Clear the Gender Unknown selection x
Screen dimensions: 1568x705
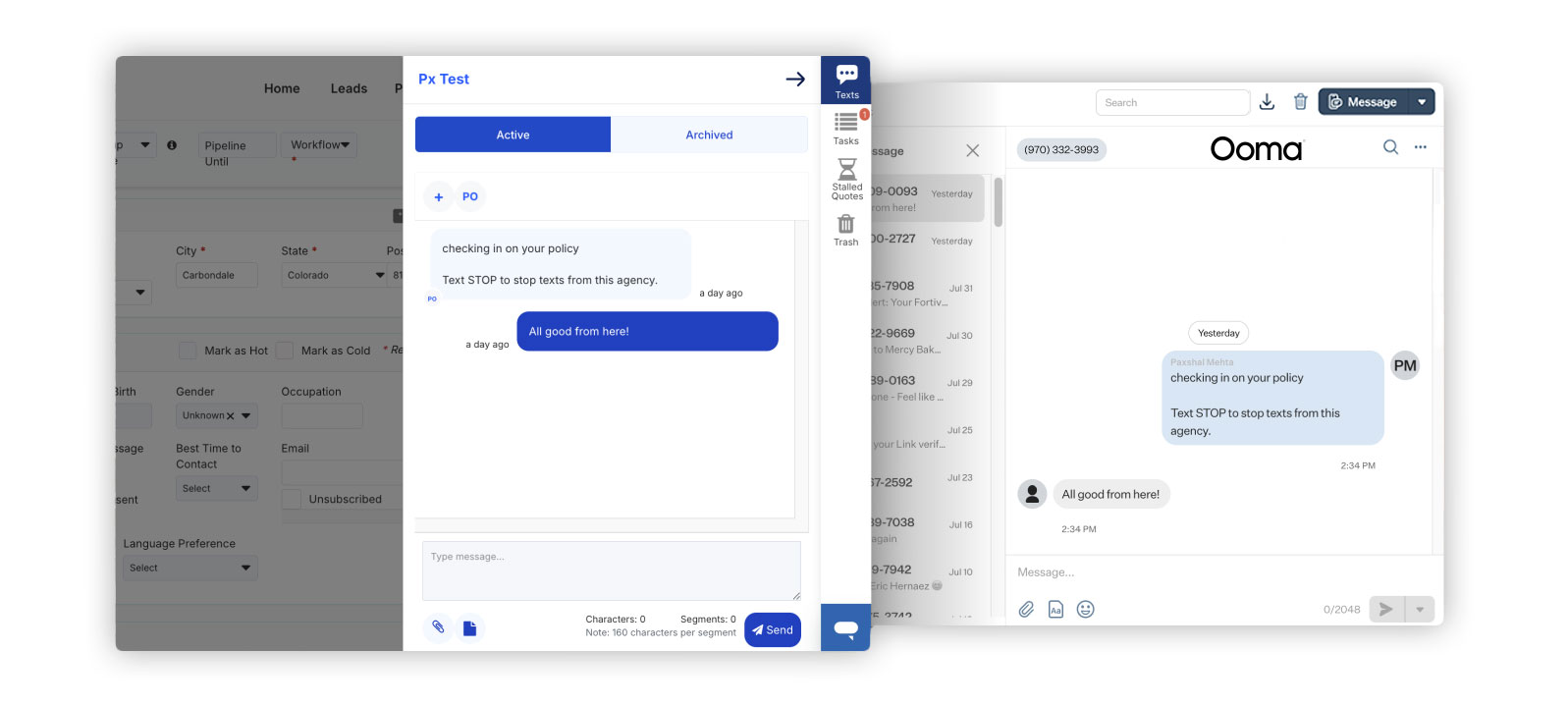(231, 416)
